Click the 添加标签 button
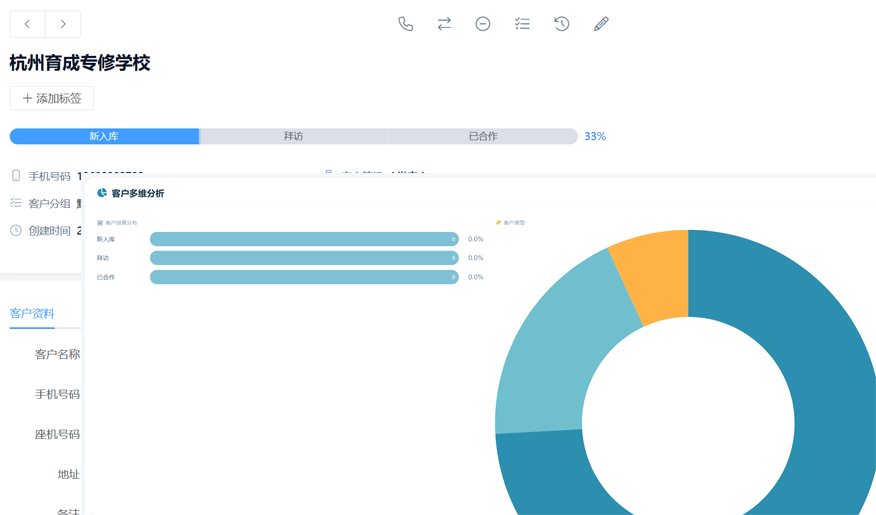876x515 pixels. pos(52,98)
